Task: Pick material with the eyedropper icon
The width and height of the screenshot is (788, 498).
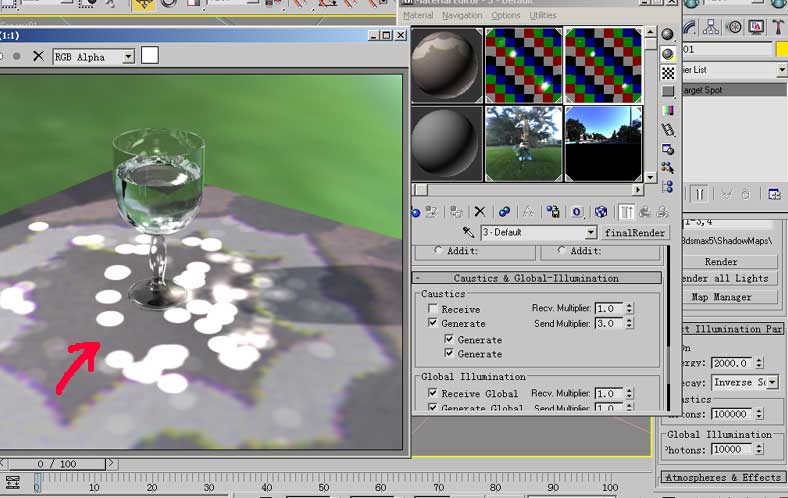Action: pyautogui.click(x=468, y=232)
